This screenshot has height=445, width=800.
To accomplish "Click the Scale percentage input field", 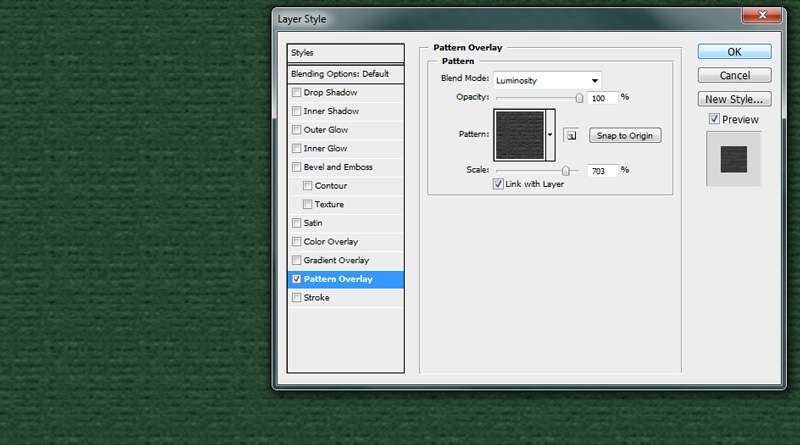I will point(602,170).
